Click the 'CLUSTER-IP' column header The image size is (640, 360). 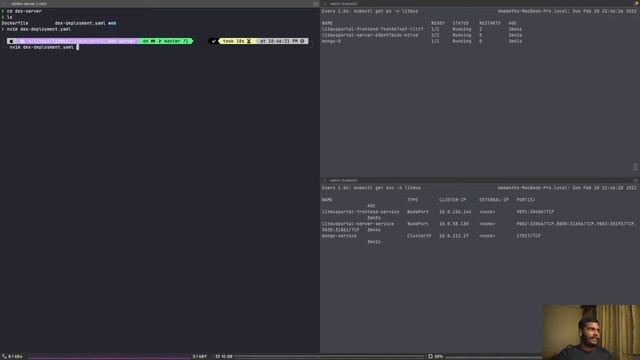tap(452, 200)
